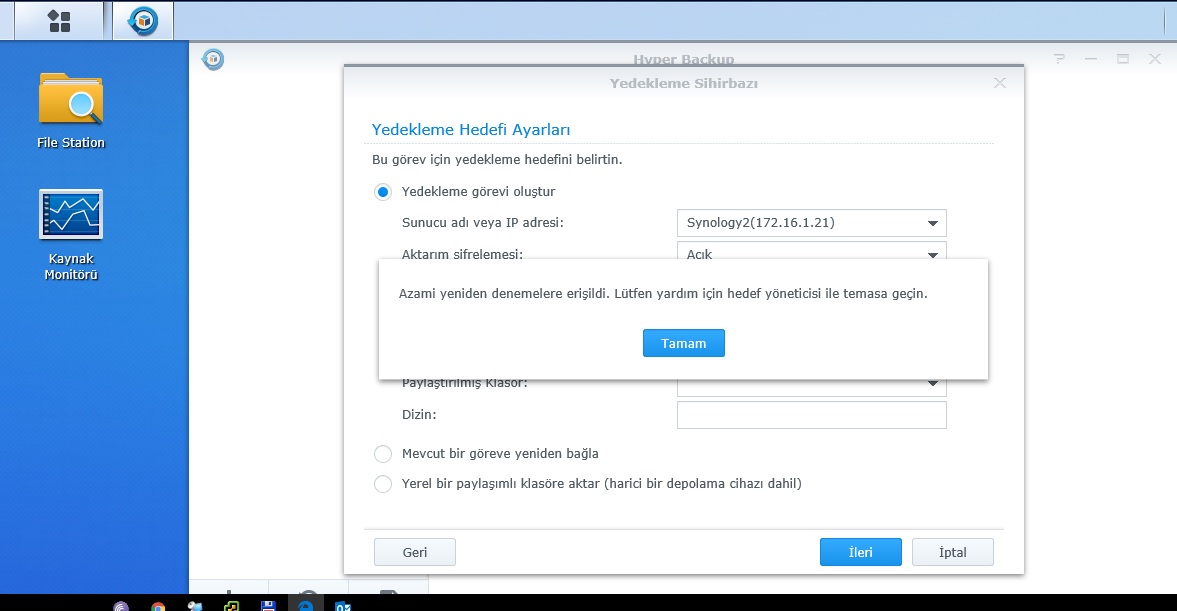1177x611 pixels.
Task: Click into the Dizin text field
Action: pyautogui.click(x=811, y=415)
